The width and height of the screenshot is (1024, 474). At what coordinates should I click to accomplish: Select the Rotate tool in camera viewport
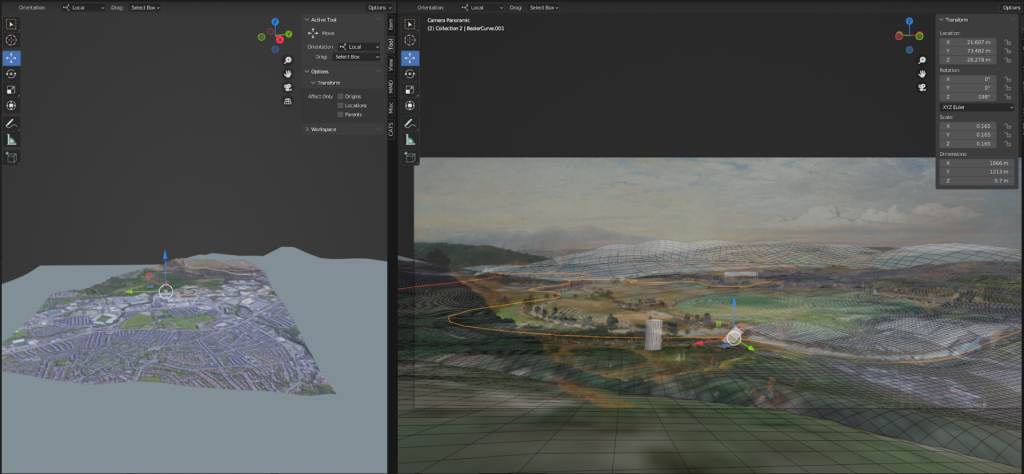(x=410, y=74)
